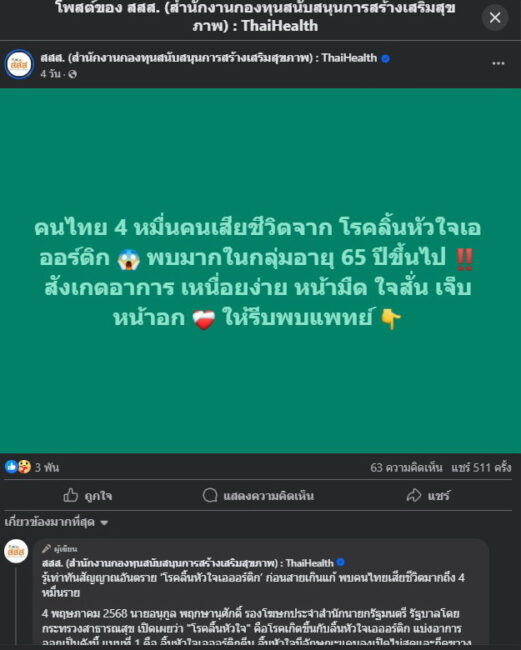Click the ThaiHealth page profile picture

pyautogui.click(x=19, y=64)
